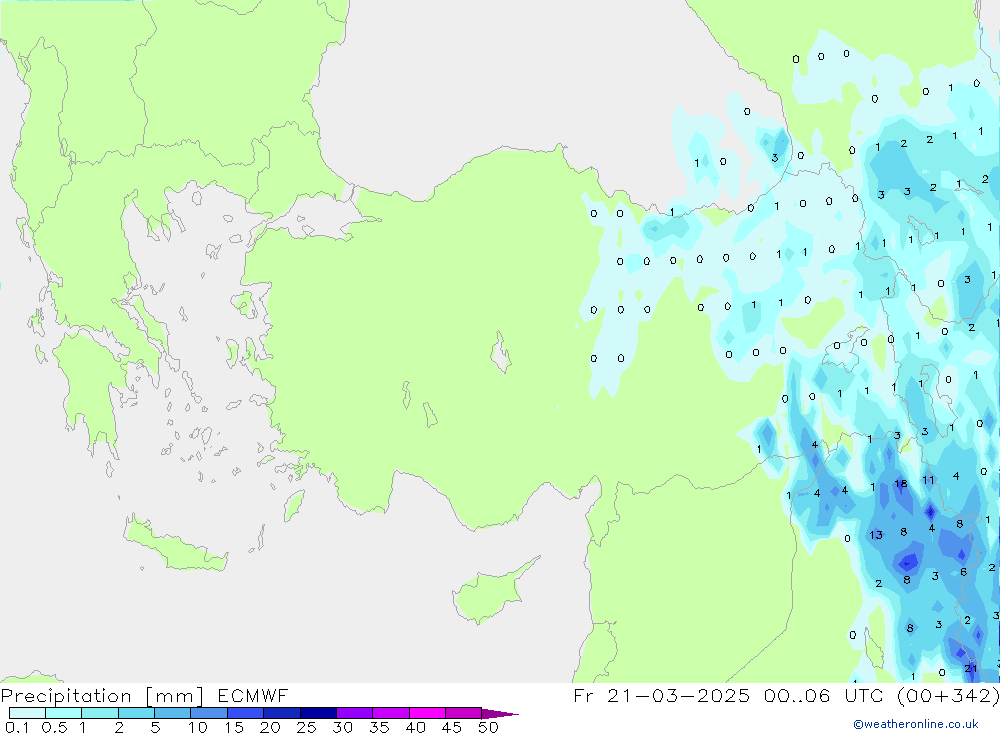Click the '[mm]' unit label
This screenshot has width=1000, height=733.
175,695
